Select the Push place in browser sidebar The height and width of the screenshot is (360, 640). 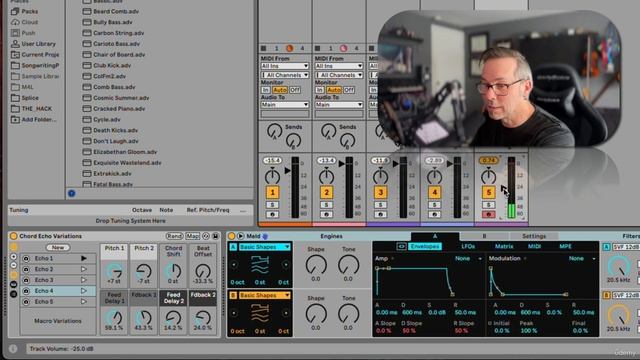pyautogui.click(x=23, y=33)
